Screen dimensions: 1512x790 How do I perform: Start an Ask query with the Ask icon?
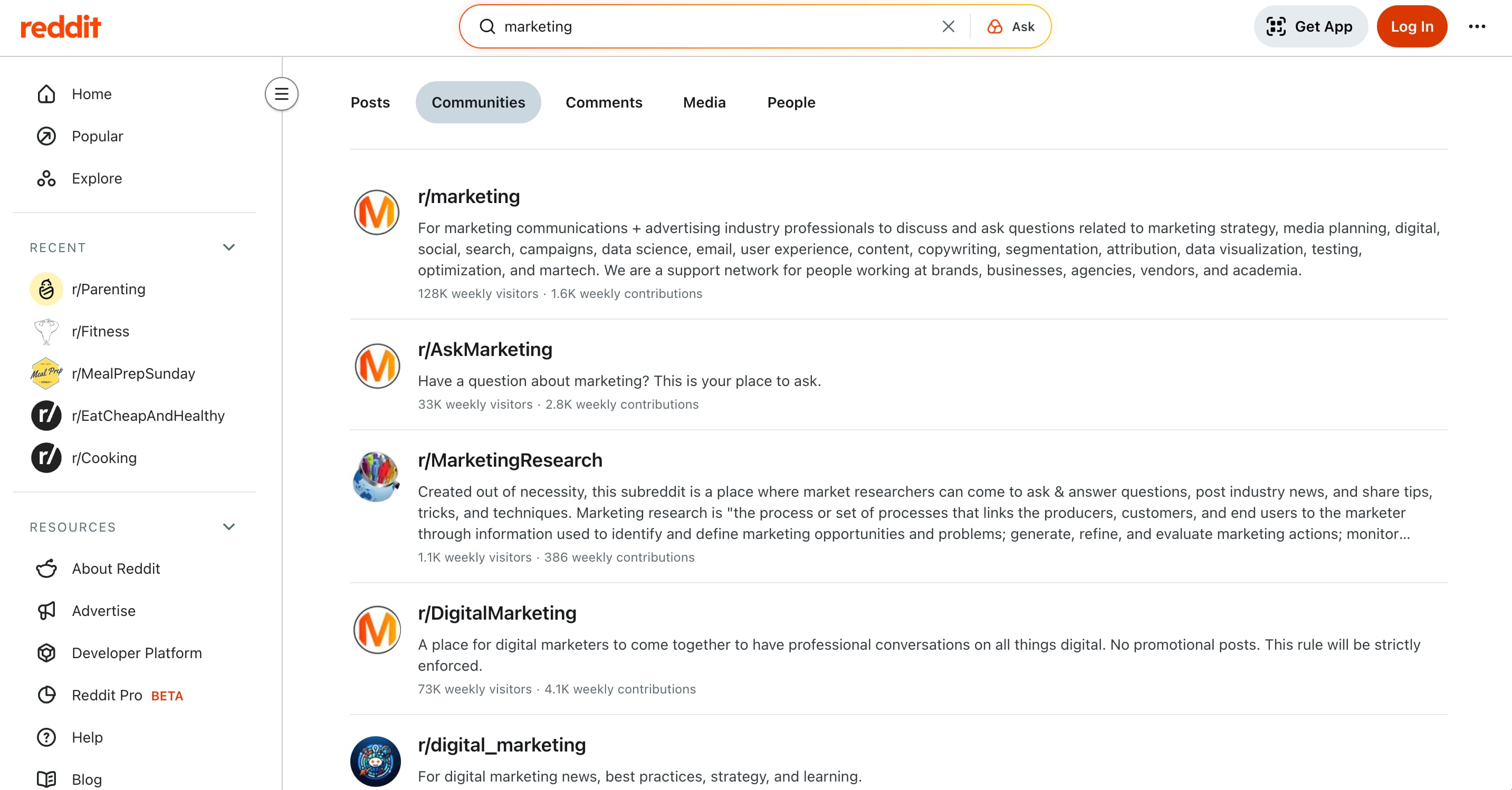pyautogui.click(x=994, y=26)
